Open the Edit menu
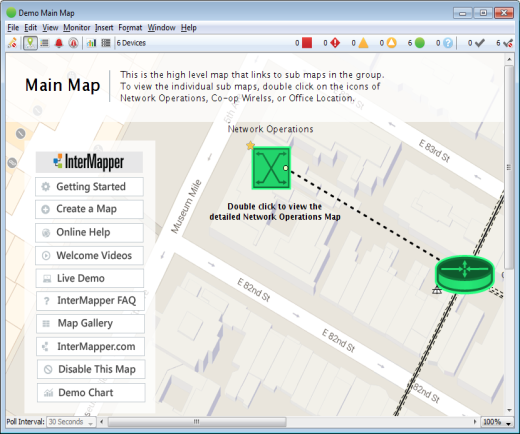Image resolution: width=520 pixels, height=434 pixels. pyautogui.click(x=30, y=28)
